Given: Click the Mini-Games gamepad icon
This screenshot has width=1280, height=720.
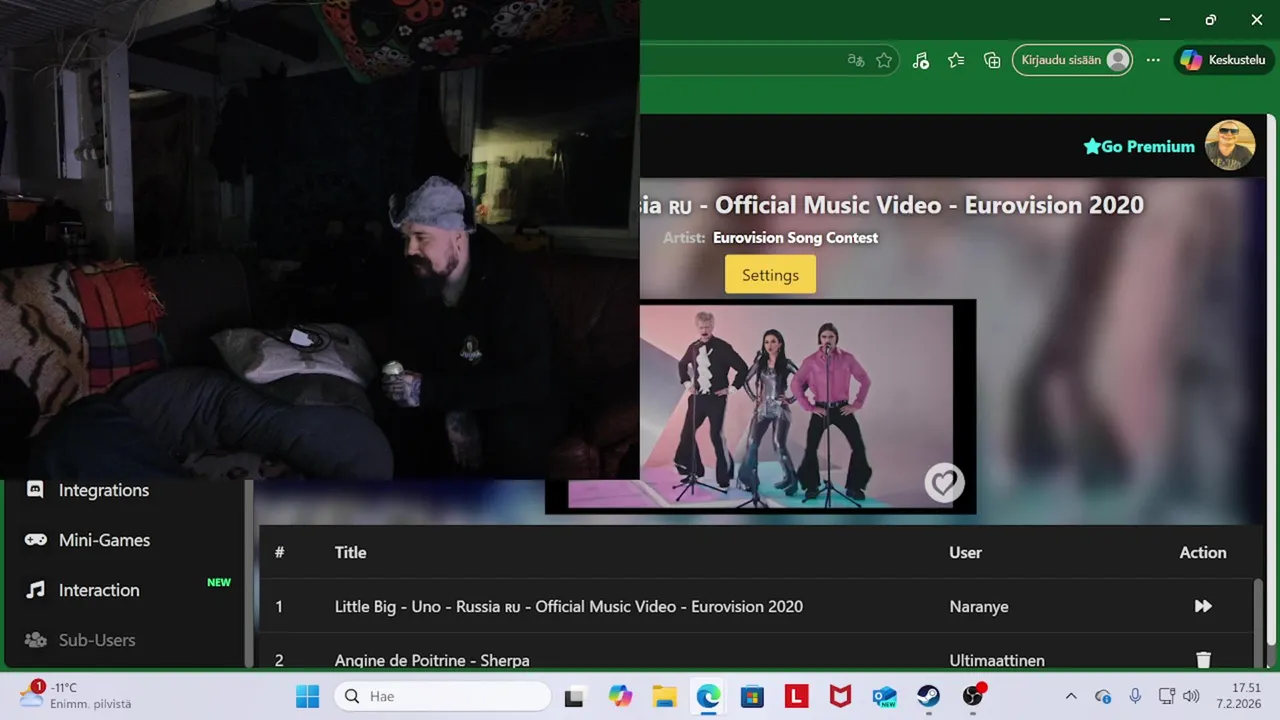Looking at the screenshot, I should pyautogui.click(x=35, y=540).
